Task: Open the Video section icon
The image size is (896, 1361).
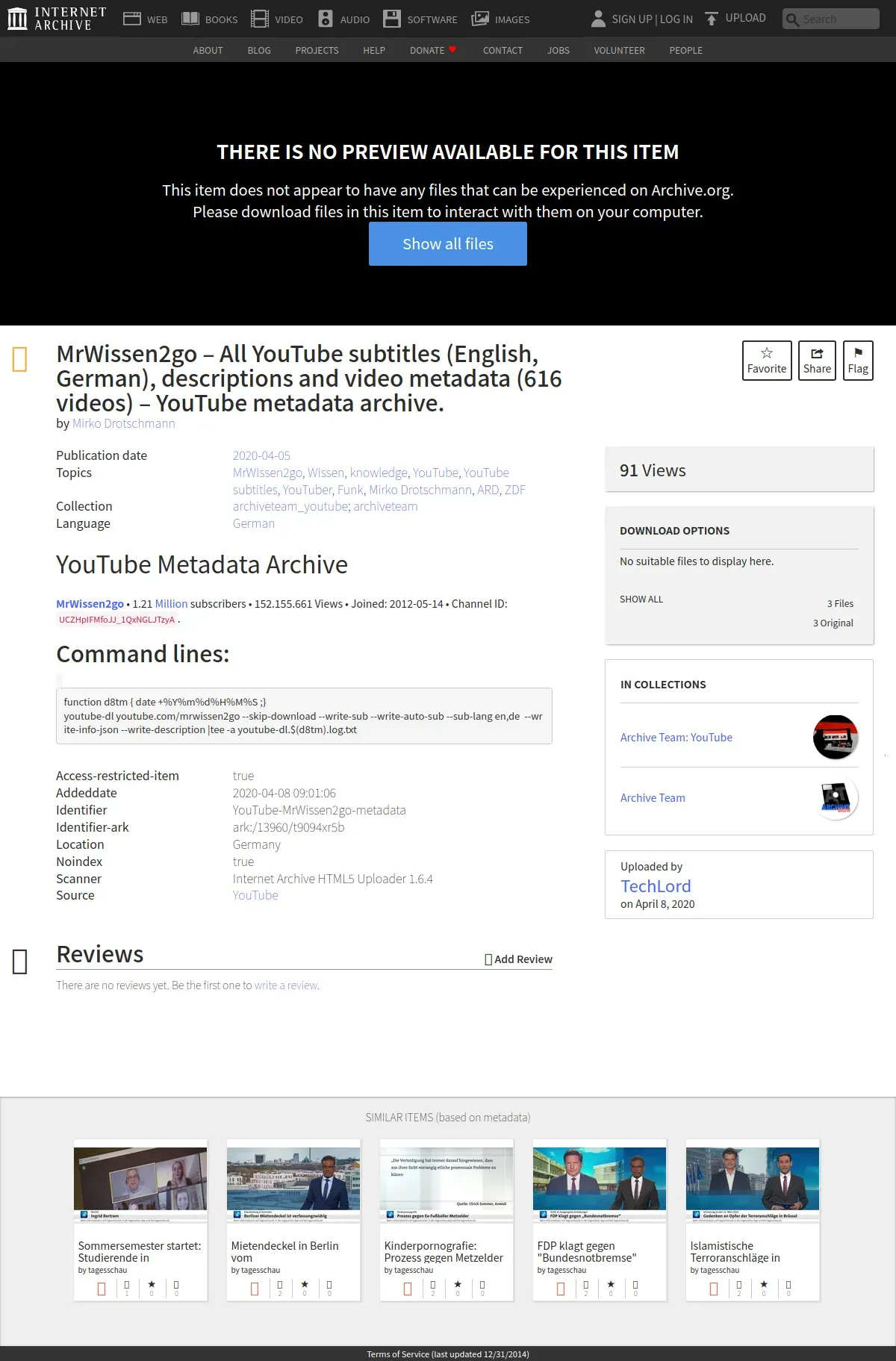Action: click(x=260, y=19)
